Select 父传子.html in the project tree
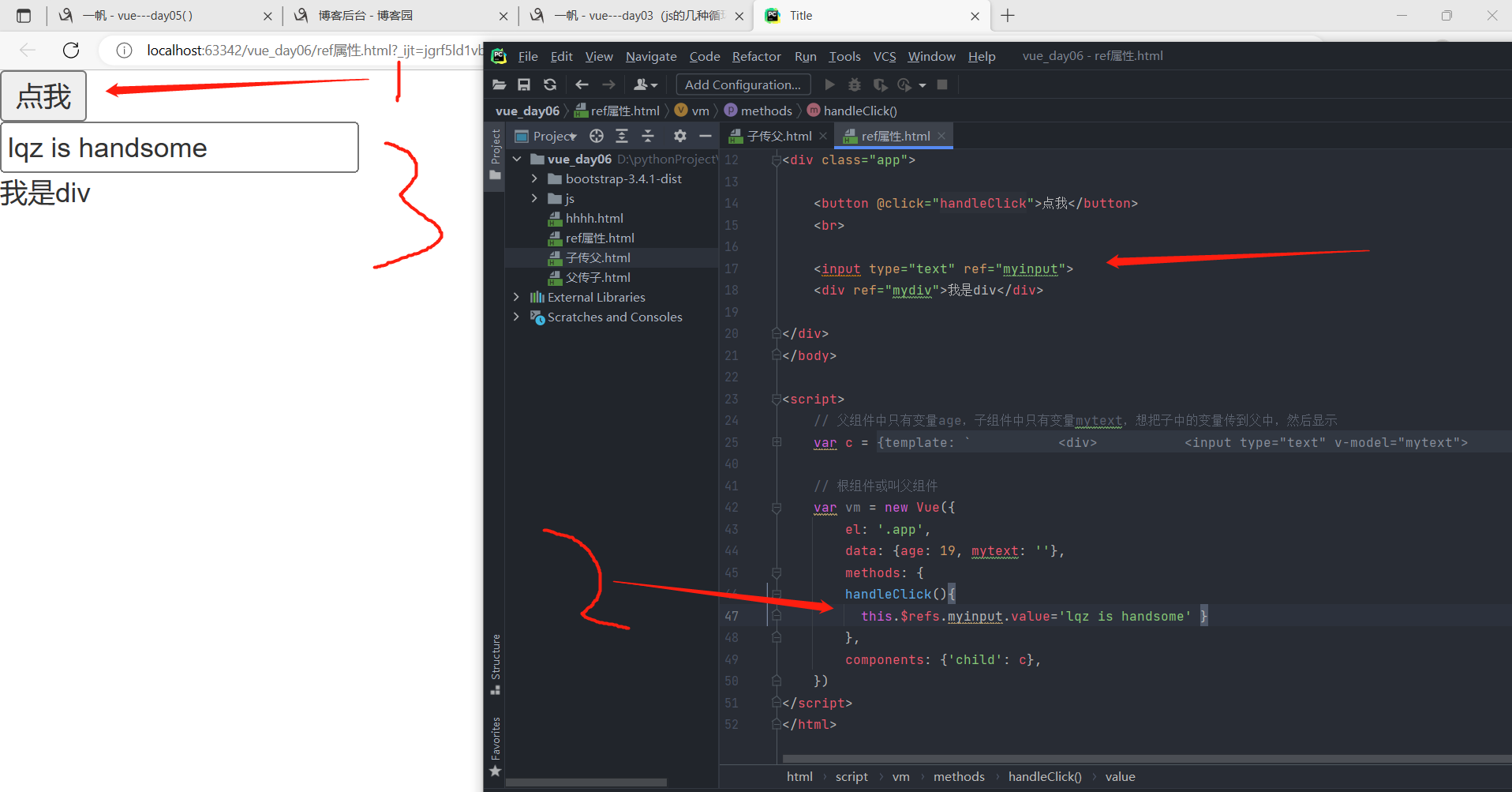 [x=598, y=277]
